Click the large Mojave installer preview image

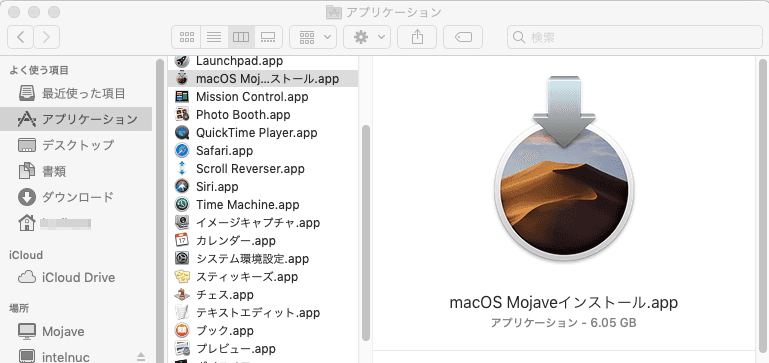tap(564, 168)
